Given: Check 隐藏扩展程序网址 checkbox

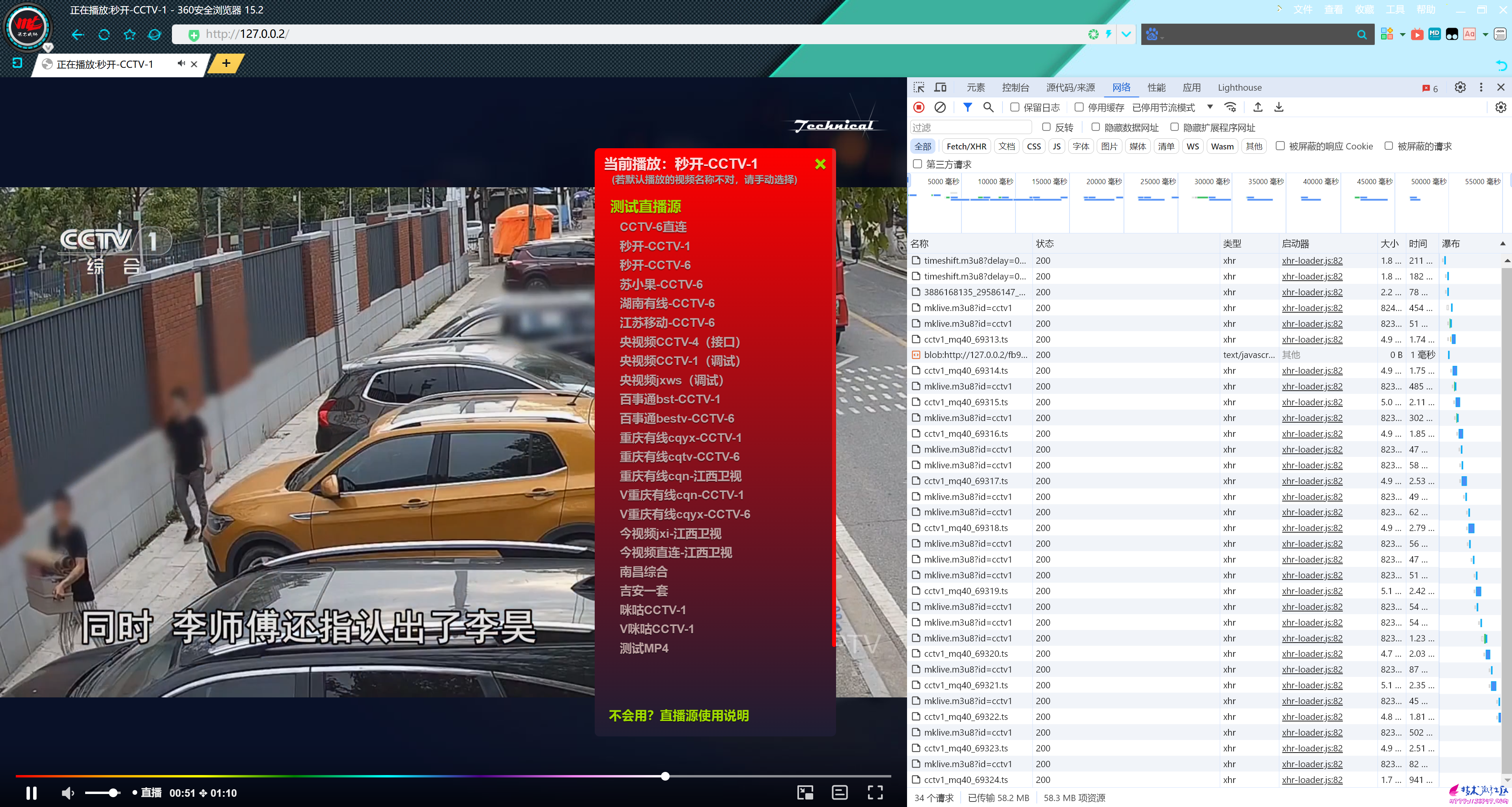Looking at the screenshot, I should [x=1174, y=127].
